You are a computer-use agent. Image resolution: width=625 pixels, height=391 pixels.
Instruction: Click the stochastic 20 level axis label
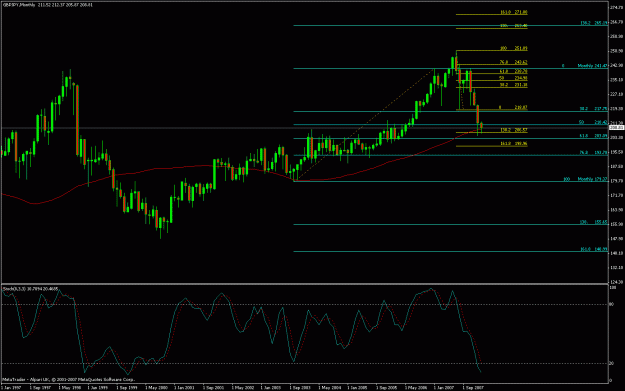coord(612,363)
